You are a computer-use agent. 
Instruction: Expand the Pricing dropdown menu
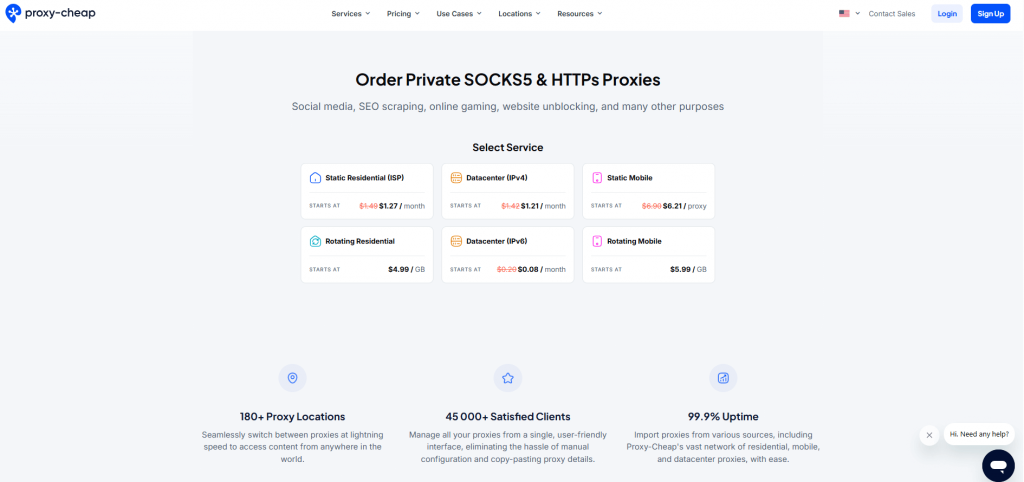[403, 14]
